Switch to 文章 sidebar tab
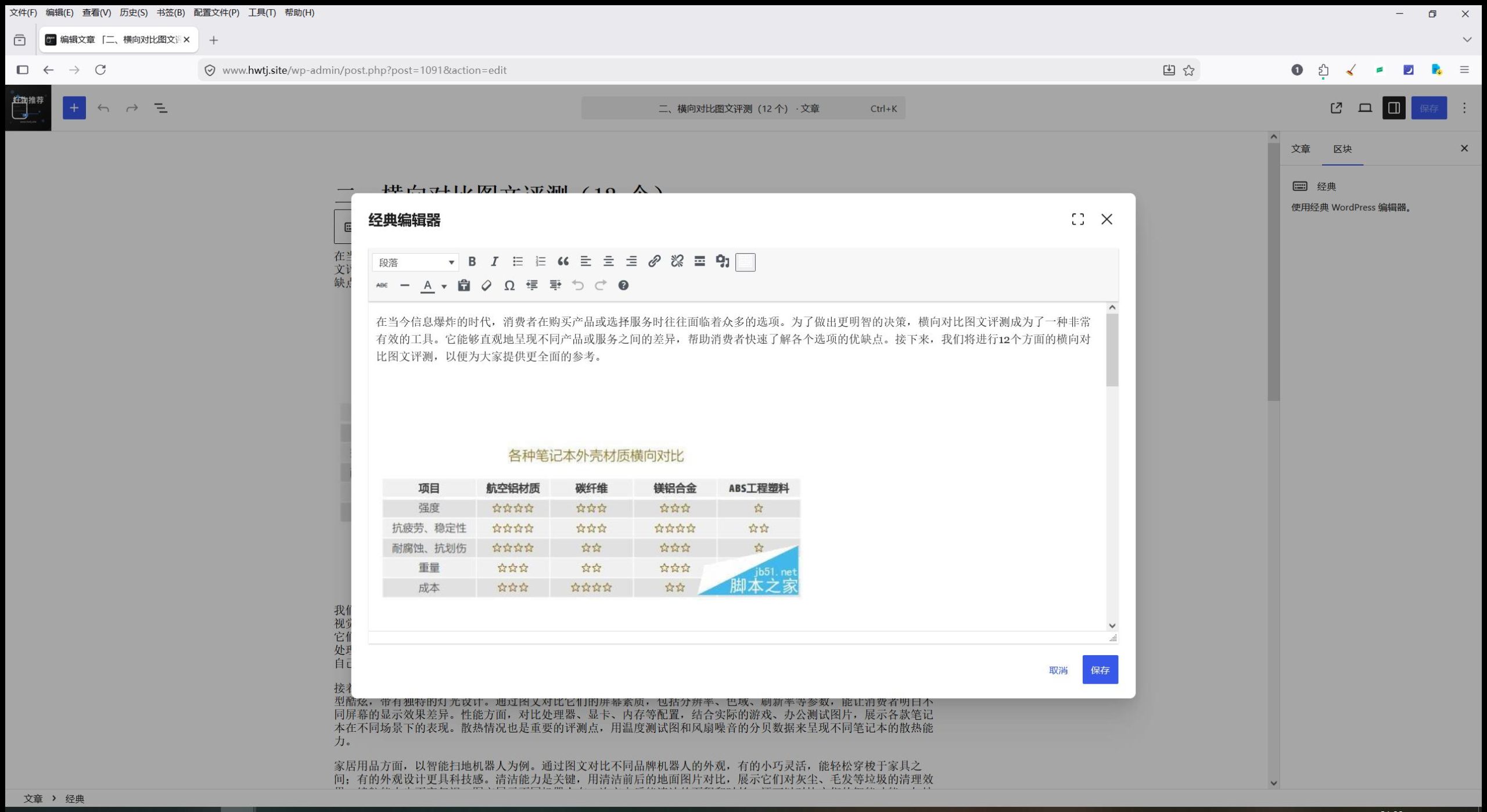Image resolution: width=1487 pixels, height=812 pixels. 1301,149
